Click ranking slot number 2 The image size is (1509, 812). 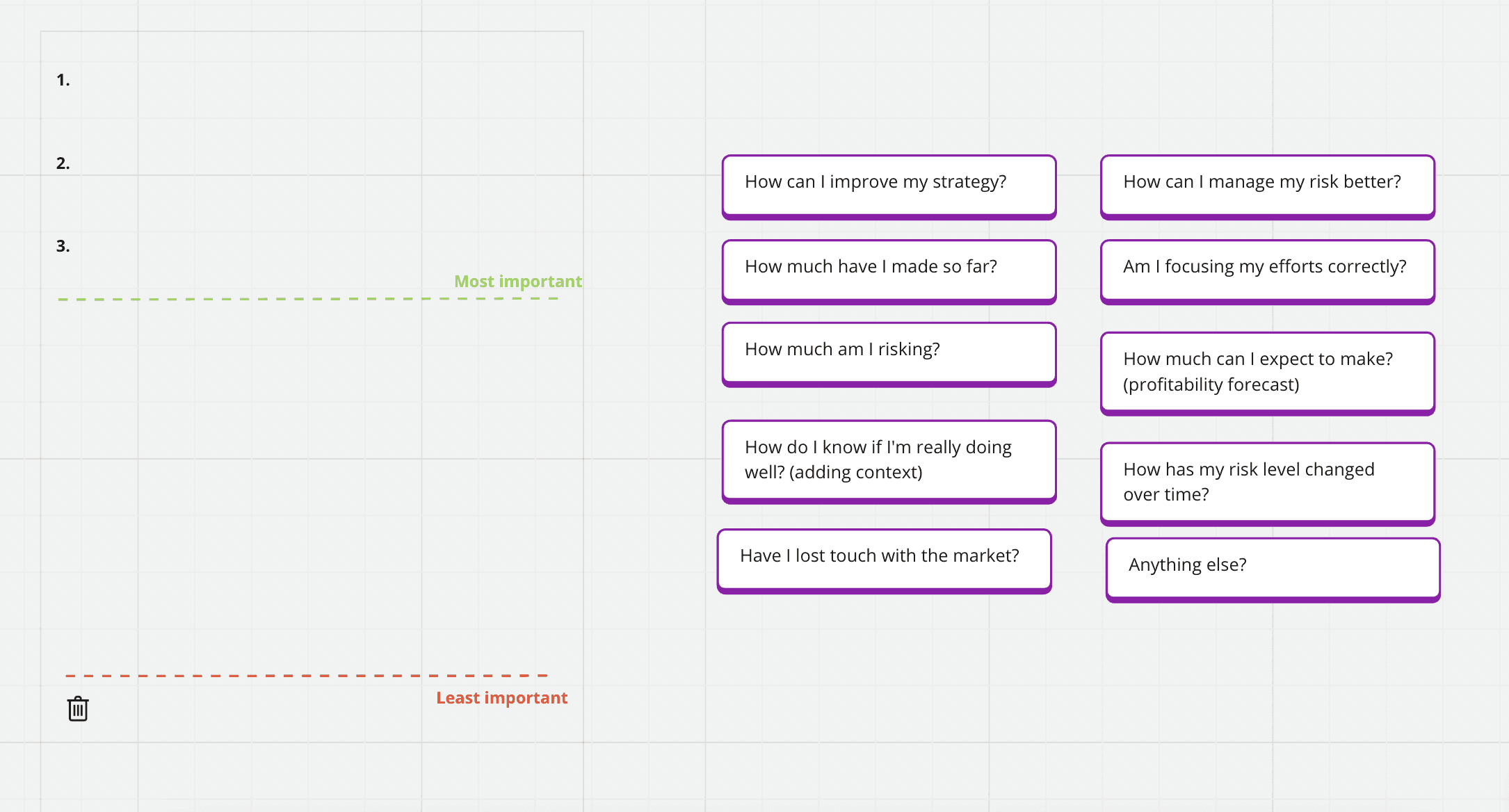[x=63, y=163]
